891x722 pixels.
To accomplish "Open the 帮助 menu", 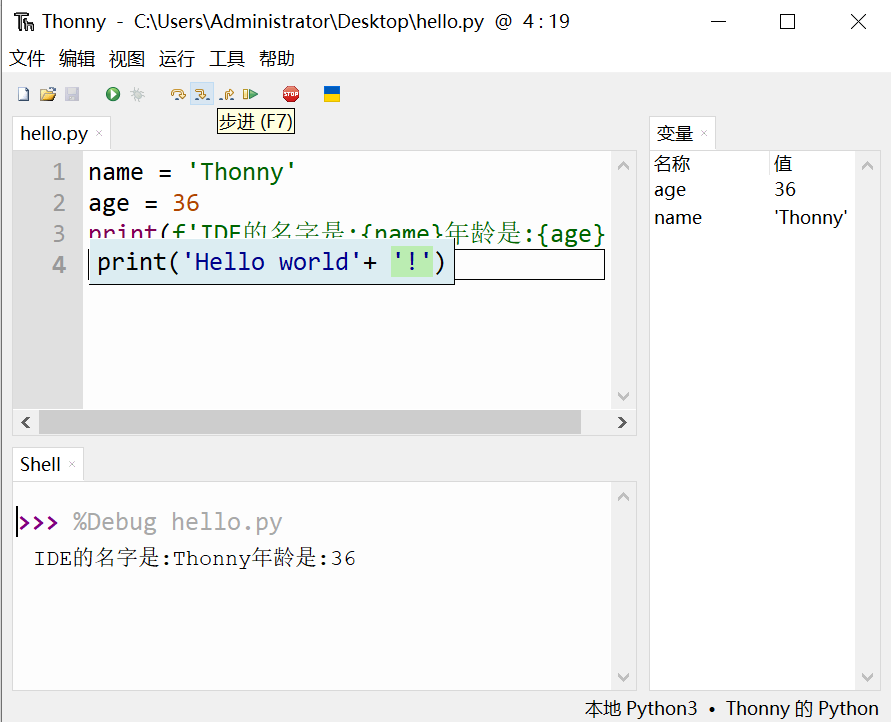I will [x=277, y=58].
